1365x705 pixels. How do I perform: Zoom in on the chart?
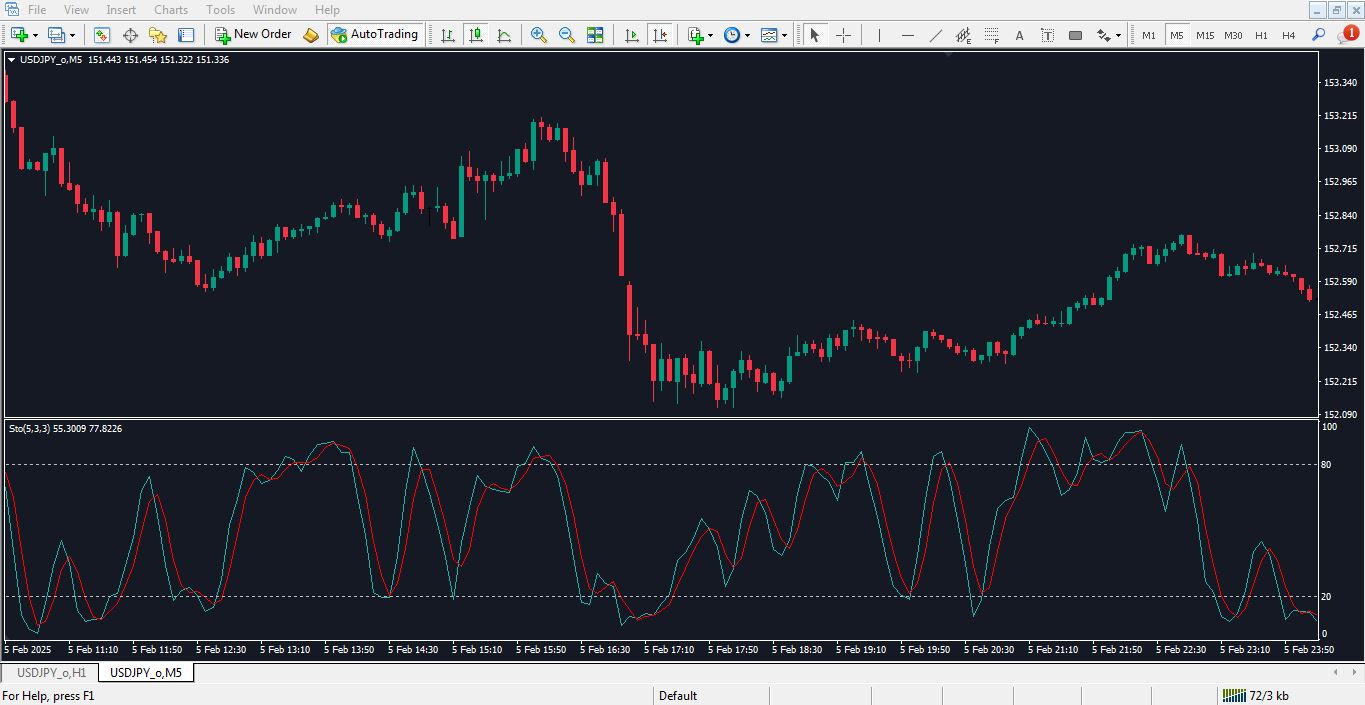coord(539,35)
